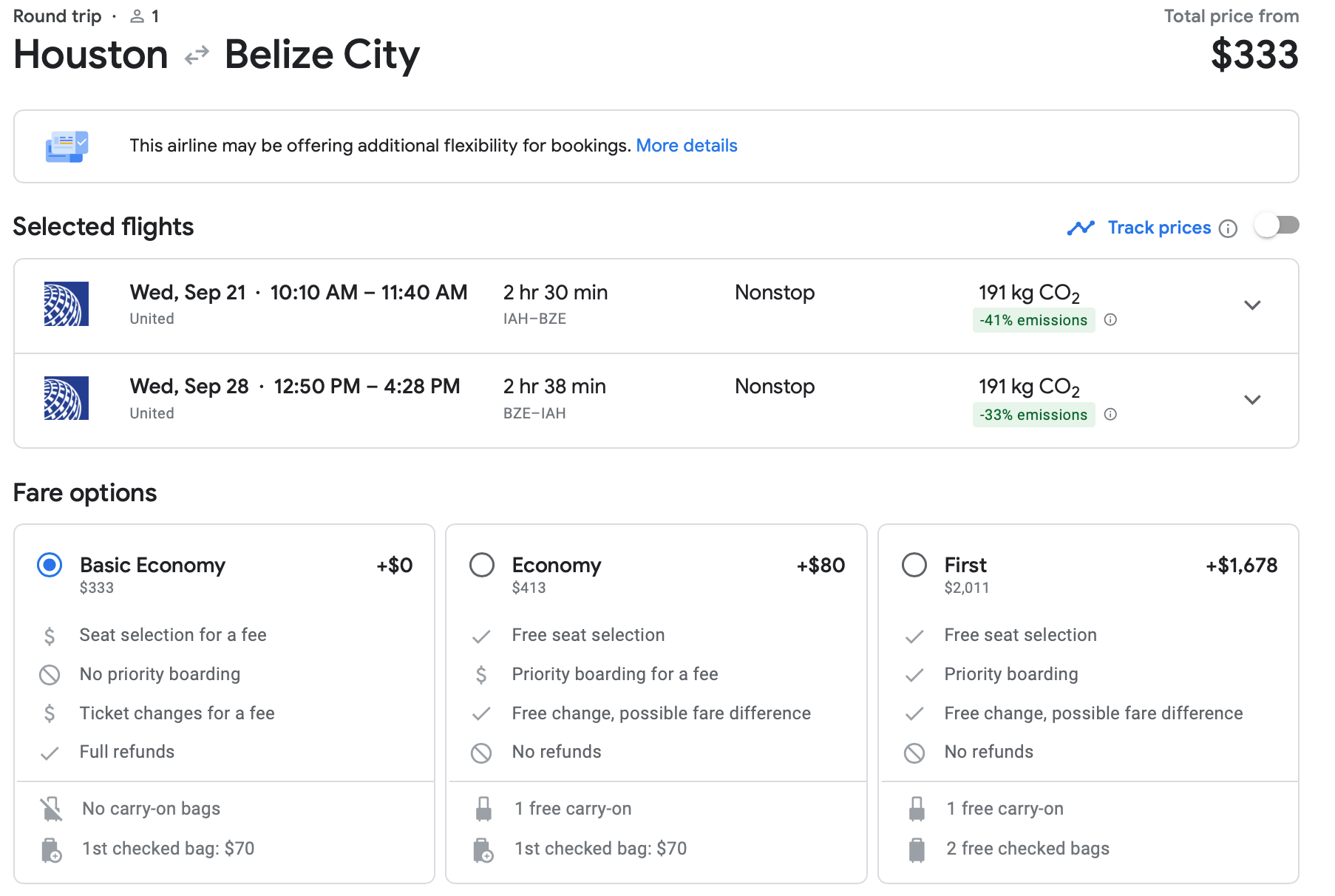1335x896 pixels.
Task: Open the Track prices info icon
Action: tap(1228, 228)
